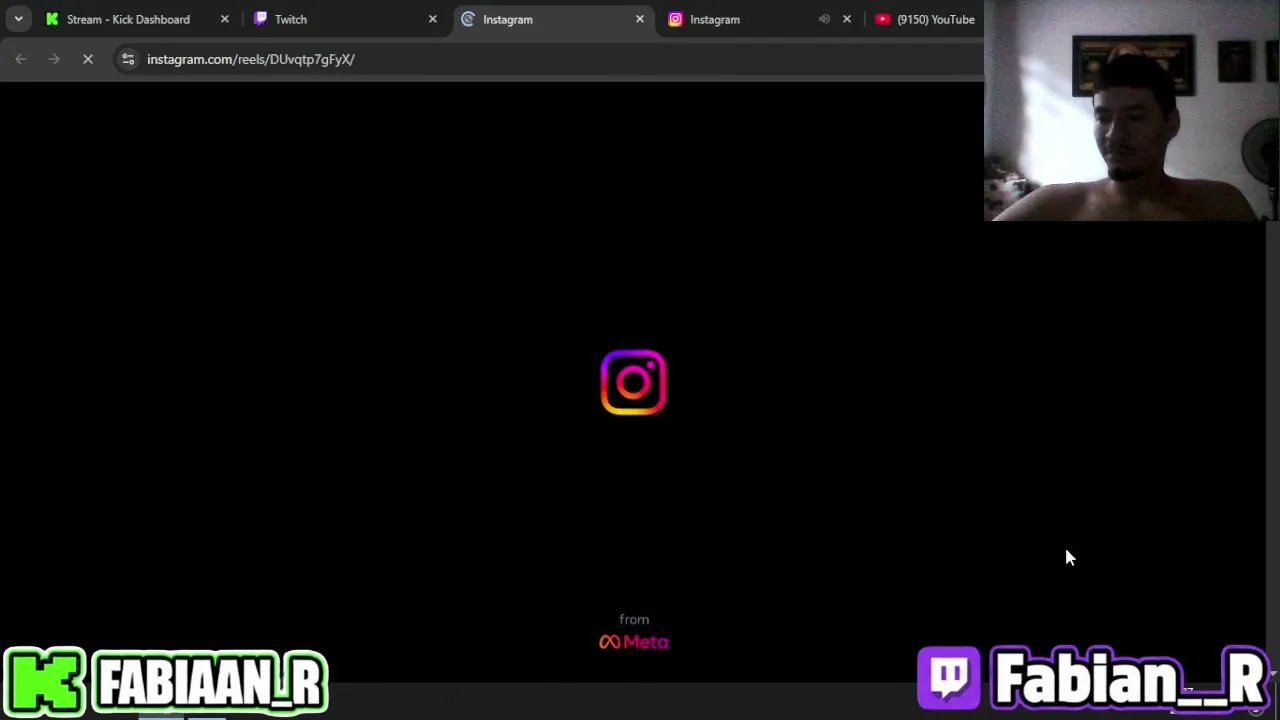Go forward with the browser forward arrow
Screen dimensions: 1280x720
pyautogui.click(x=54, y=59)
